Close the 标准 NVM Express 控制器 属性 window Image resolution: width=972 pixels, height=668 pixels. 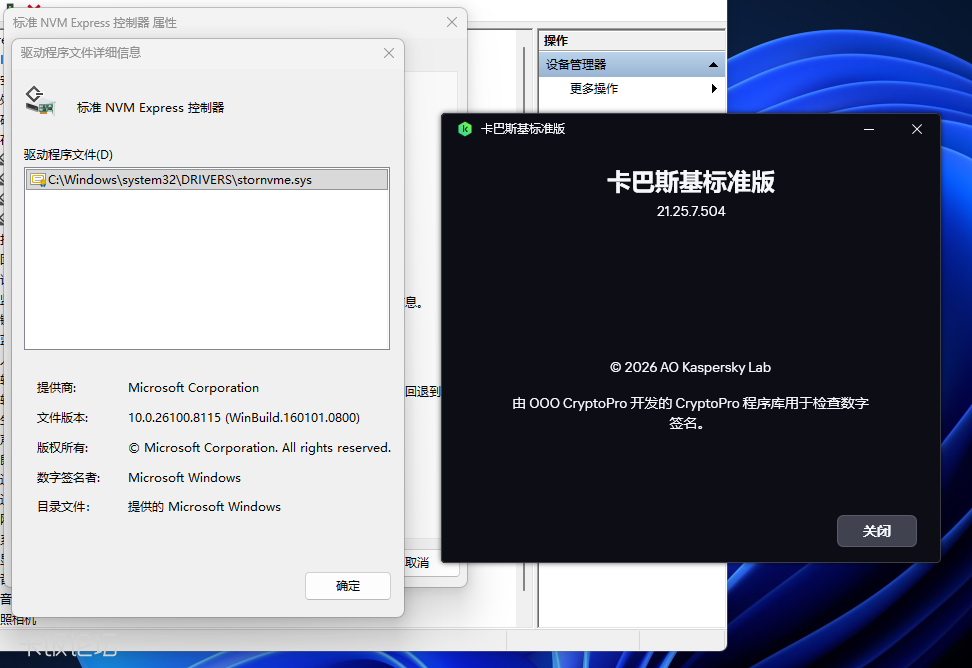point(452,22)
